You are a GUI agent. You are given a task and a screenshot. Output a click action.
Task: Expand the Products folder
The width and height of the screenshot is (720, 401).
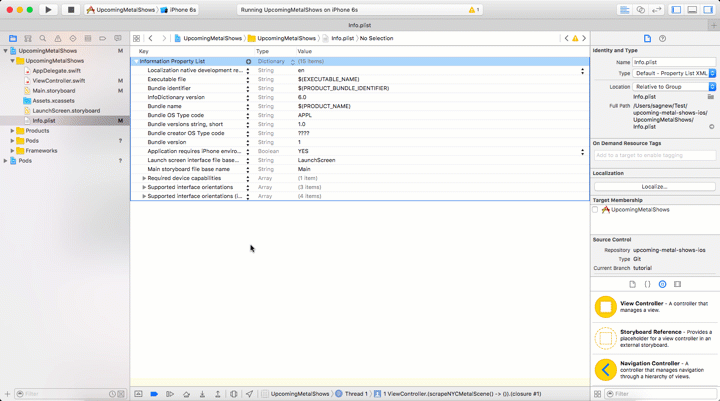[12, 131]
